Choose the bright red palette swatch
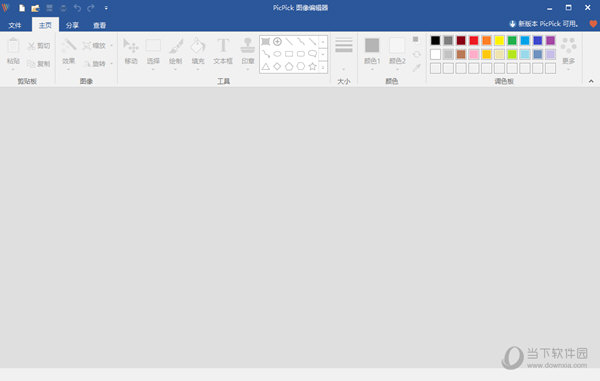Screen dimensions: 600x381 [474, 40]
